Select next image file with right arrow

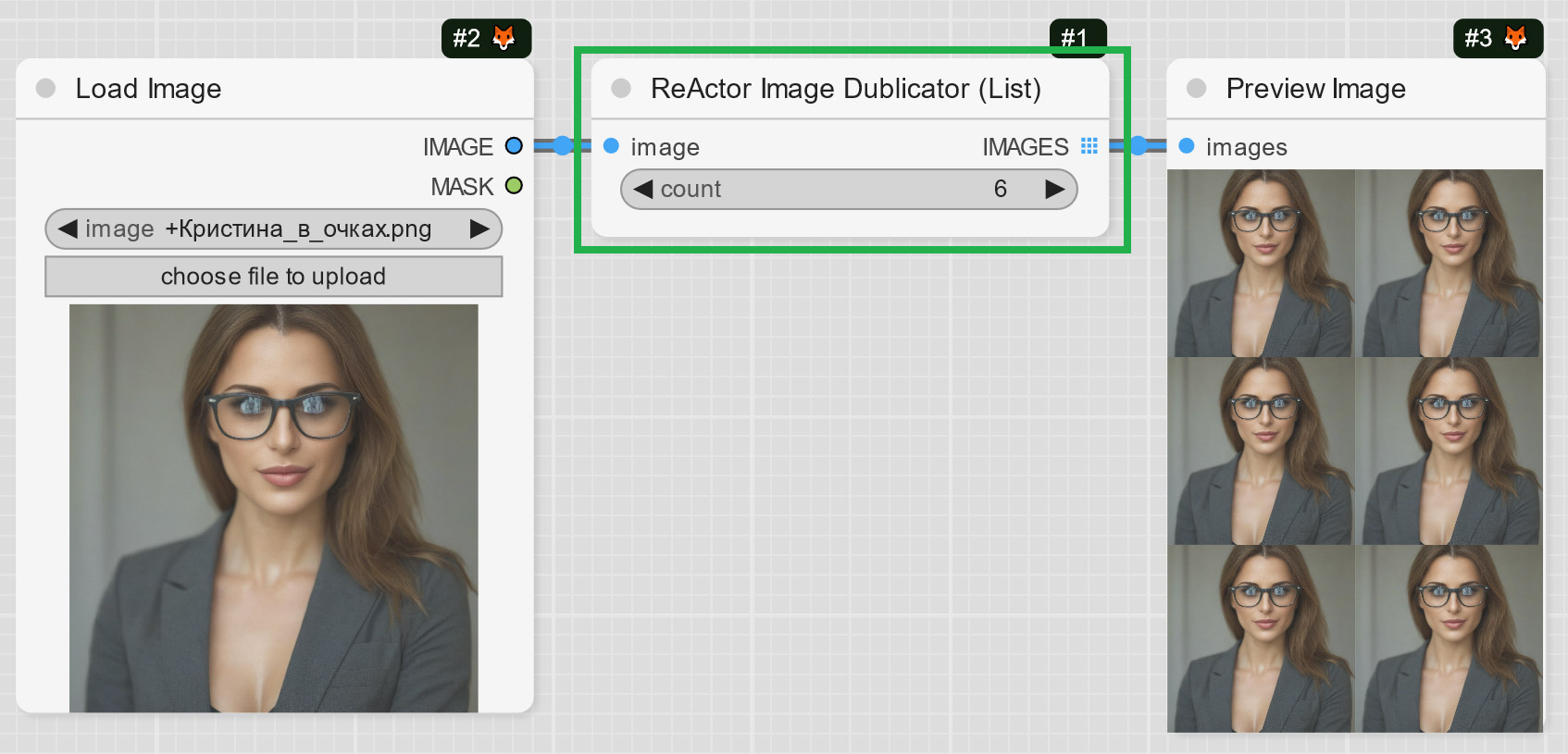pos(479,229)
